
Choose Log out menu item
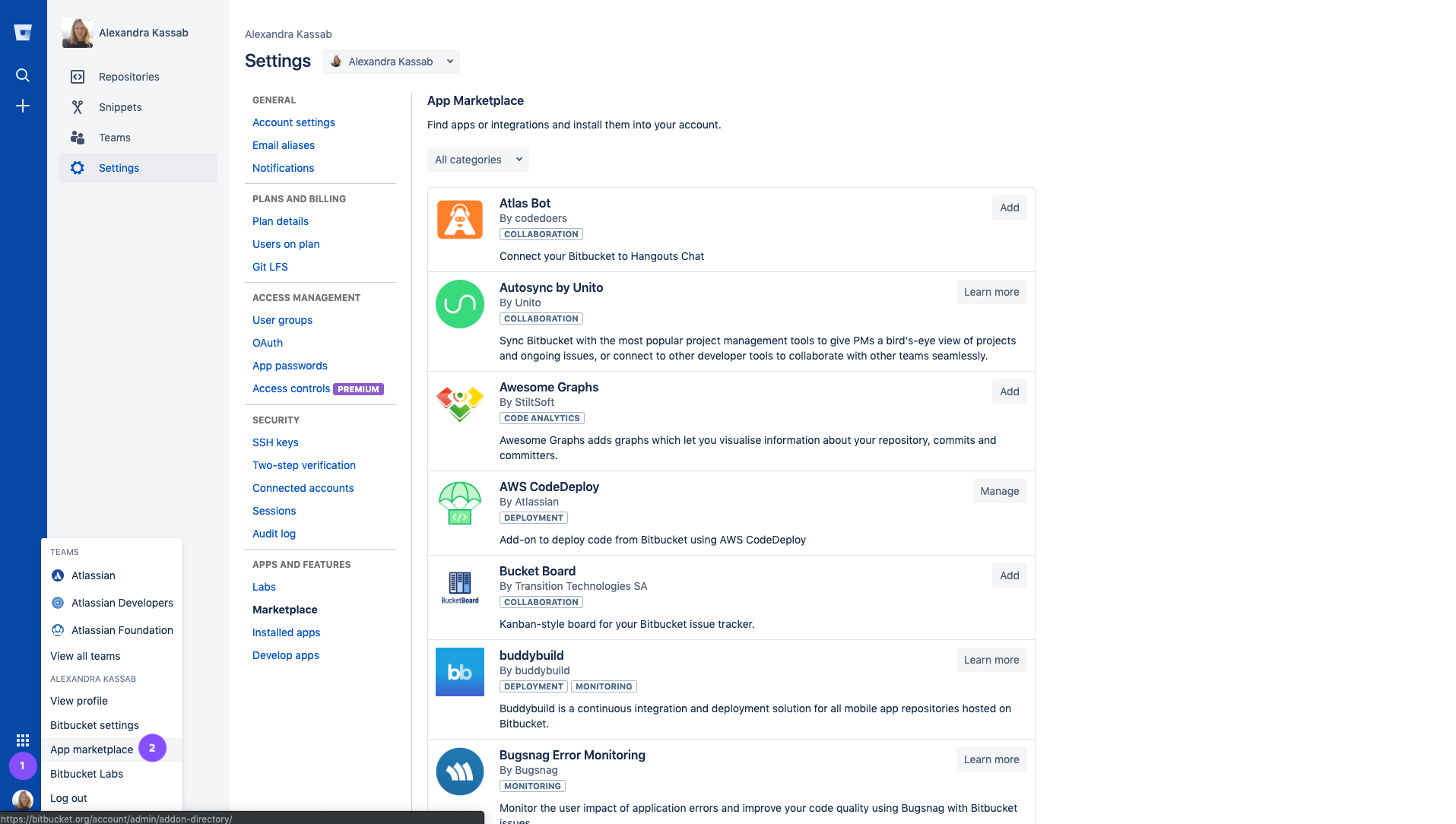point(112,798)
